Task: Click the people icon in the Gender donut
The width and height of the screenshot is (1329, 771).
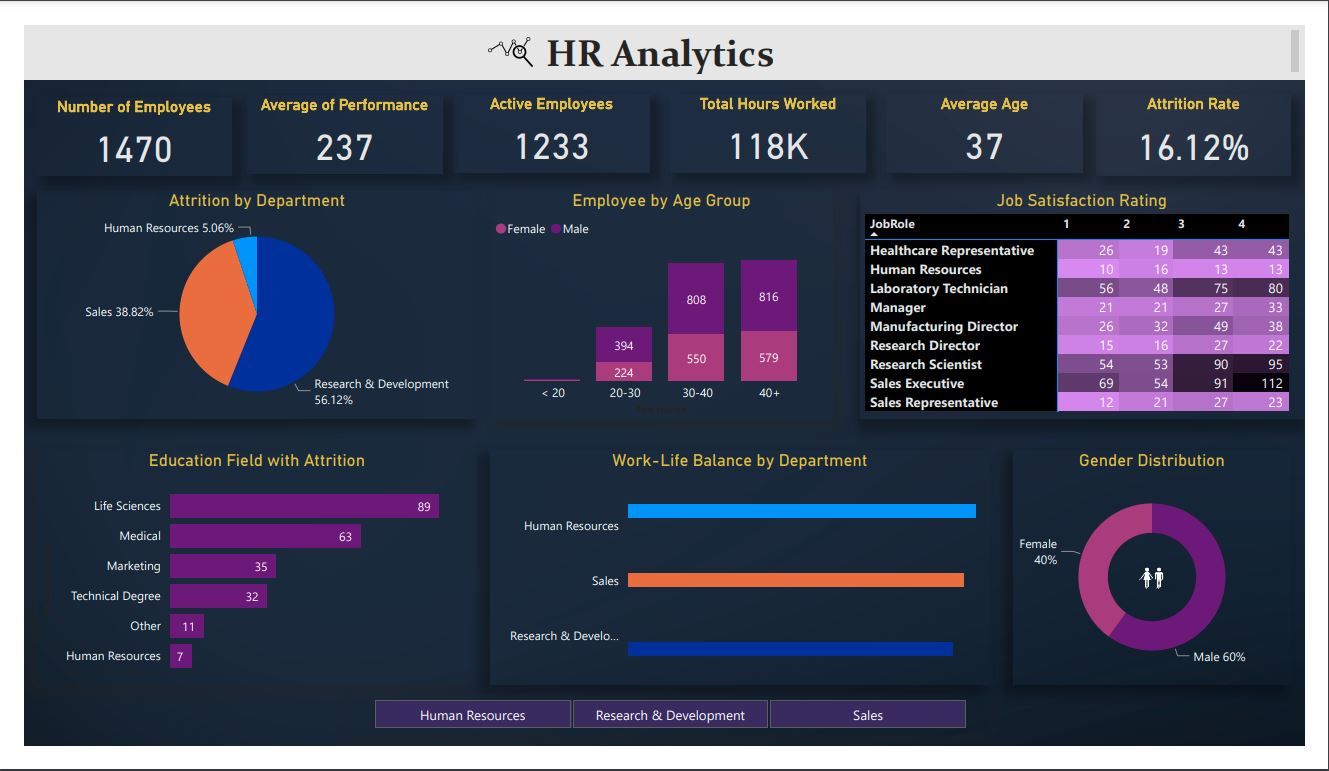Action: [x=1152, y=577]
